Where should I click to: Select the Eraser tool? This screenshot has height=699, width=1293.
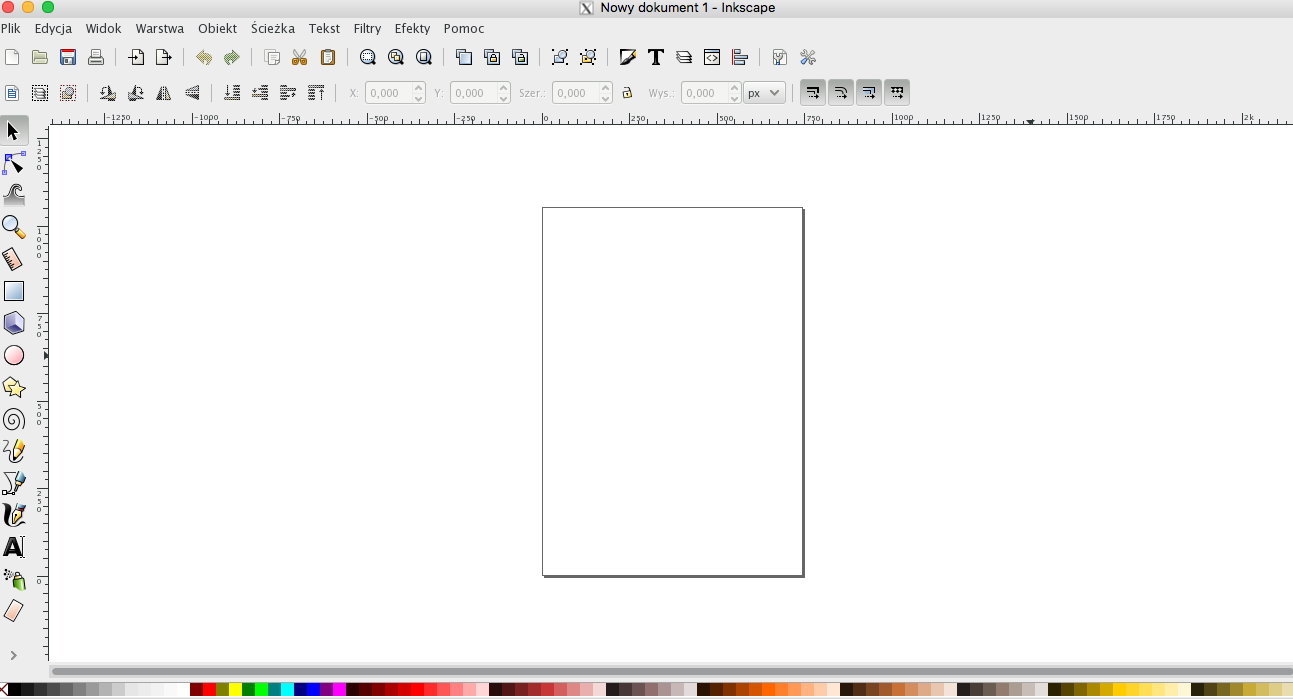click(x=14, y=611)
